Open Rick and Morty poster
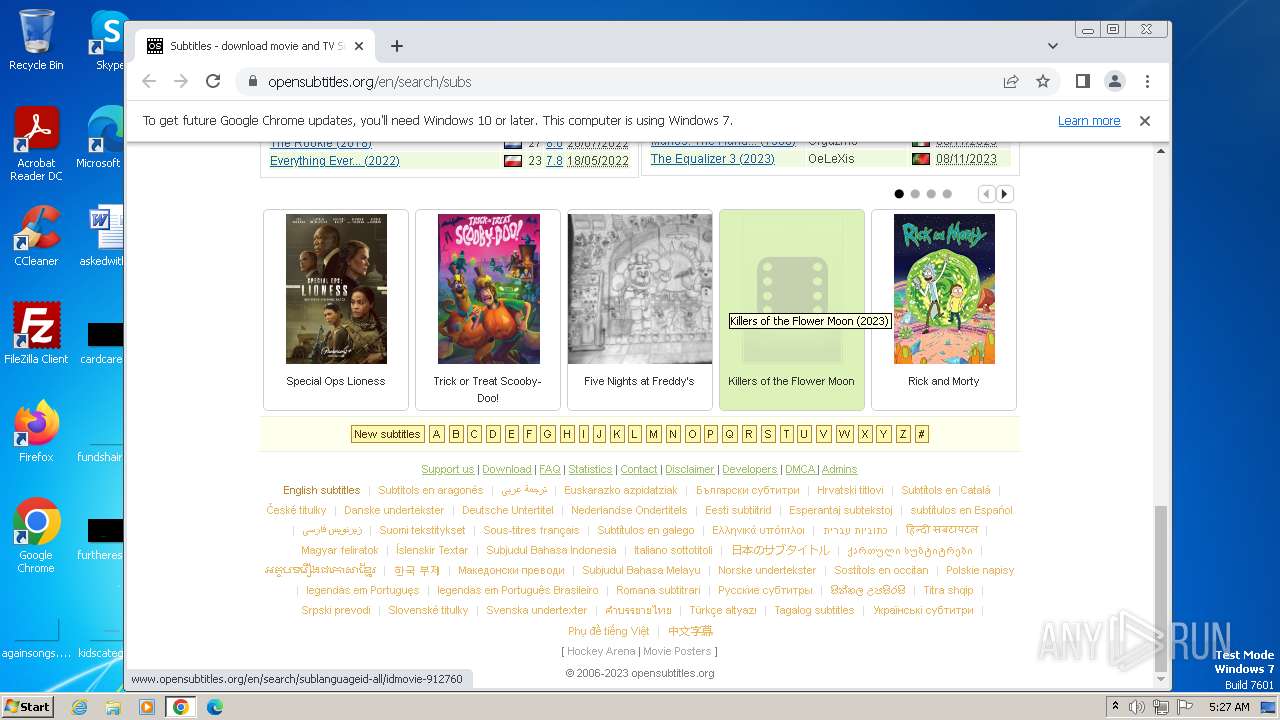1280x720 pixels. pyautogui.click(x=944, y=289)
